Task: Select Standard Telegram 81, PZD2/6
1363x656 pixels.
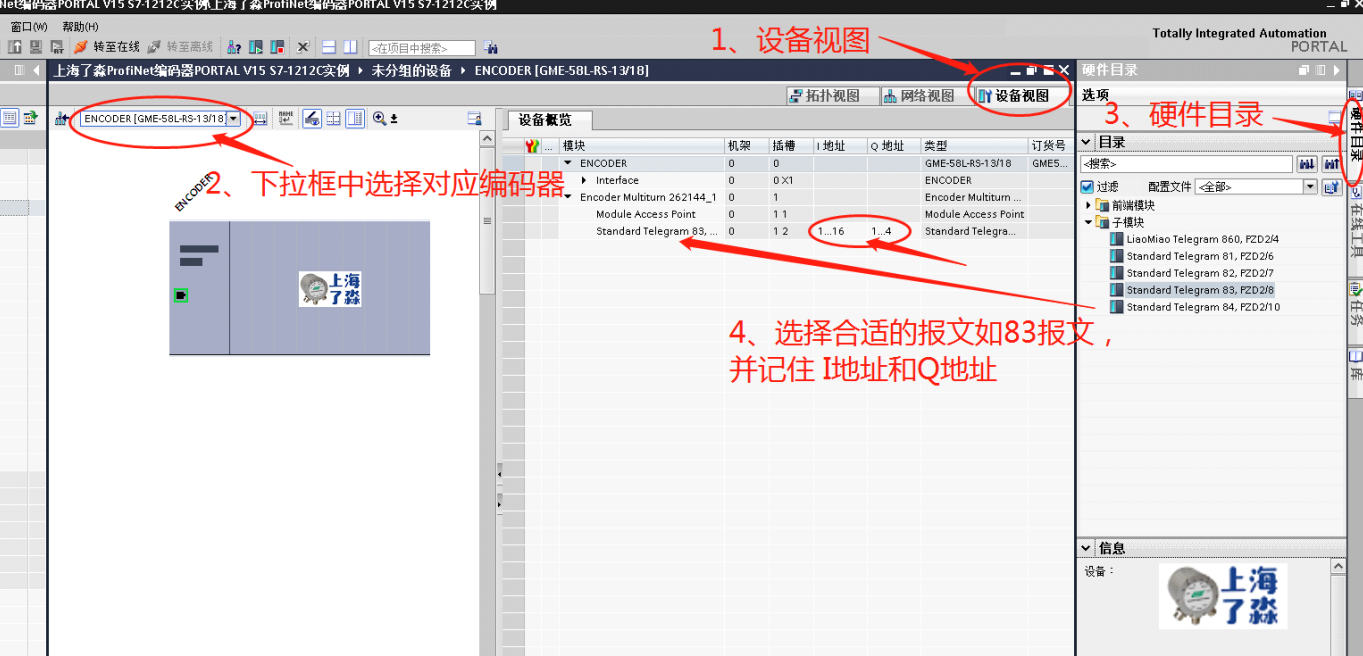Action: [x=1200, y=256]
